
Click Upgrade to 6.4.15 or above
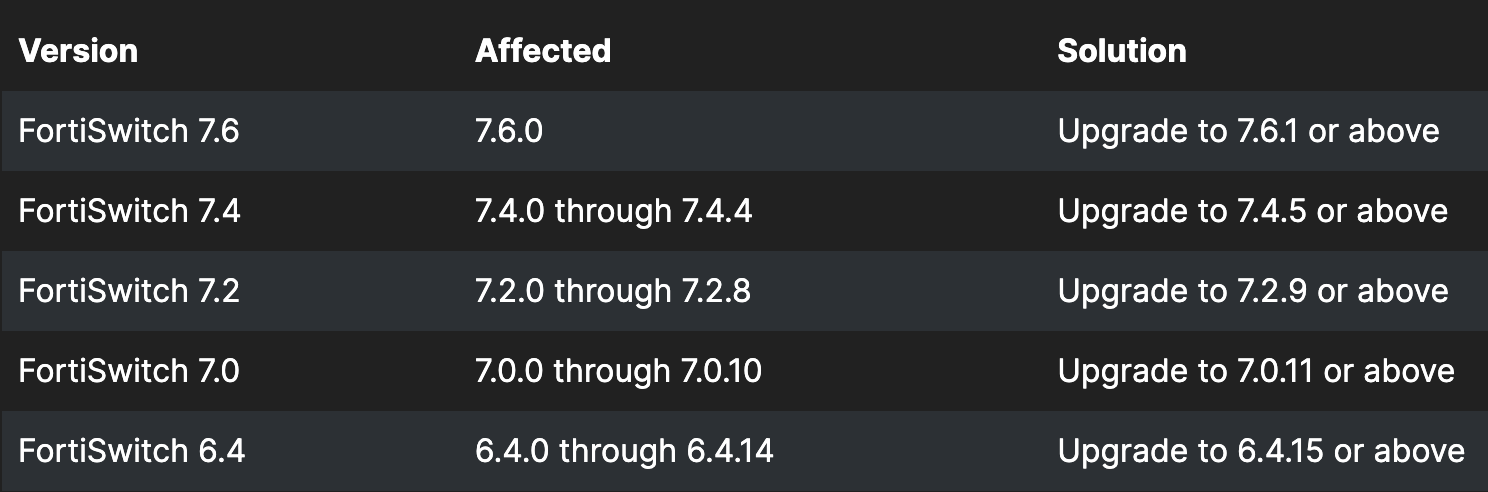pos(1261,451)
